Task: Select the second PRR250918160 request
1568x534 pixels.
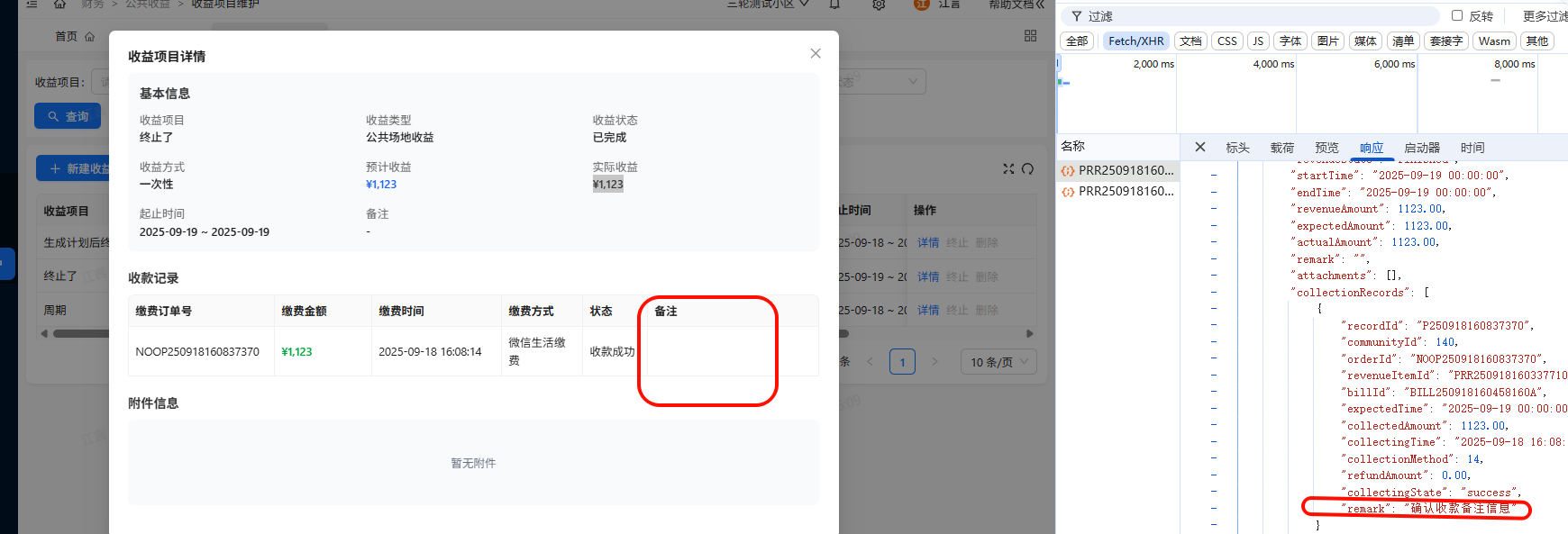Action: click(1118, 191)
